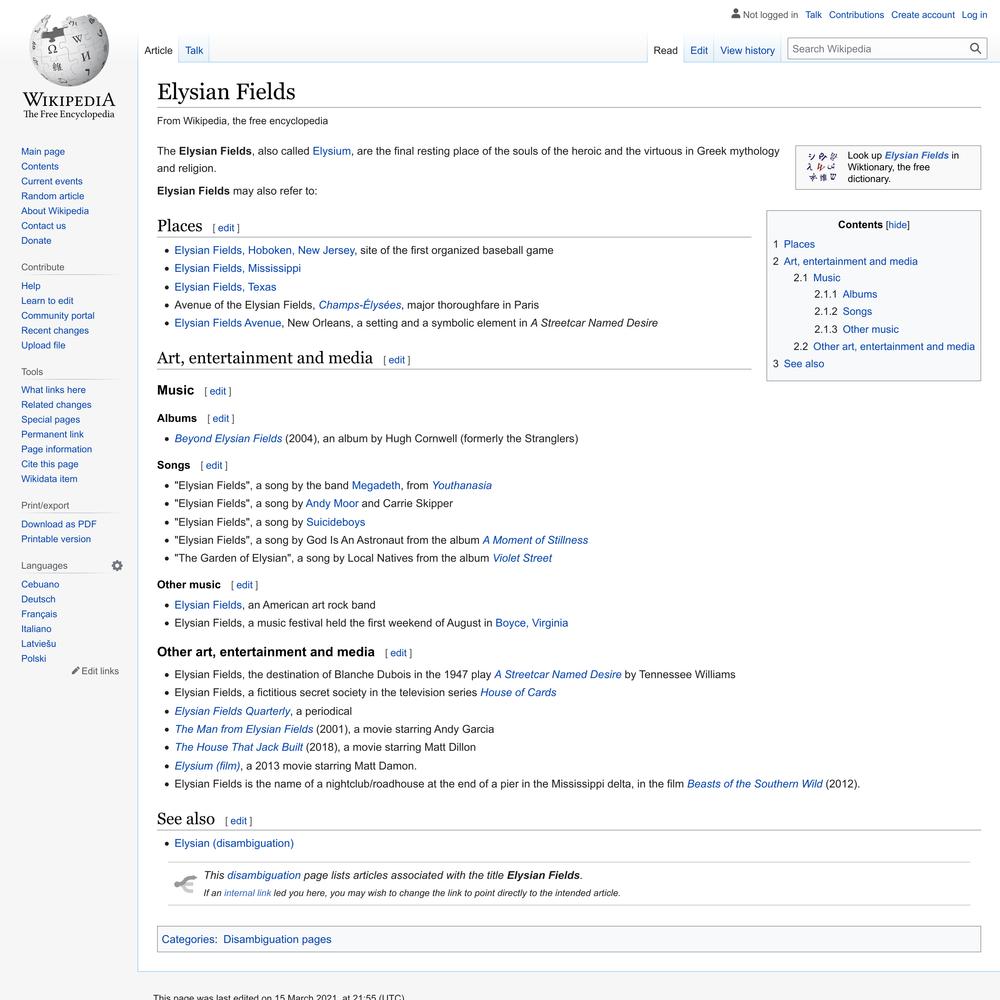Open Beasts of the Southern Wild link
Image resolution: width=1000 pixels, height=1000 pixels.
(754, 784)
